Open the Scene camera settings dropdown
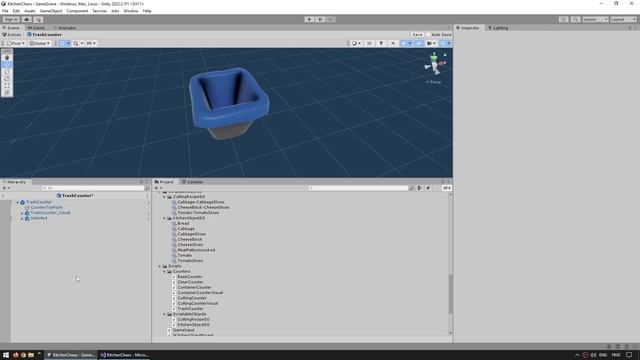This screenshot has width=640, height=360. tap(431, 43)
